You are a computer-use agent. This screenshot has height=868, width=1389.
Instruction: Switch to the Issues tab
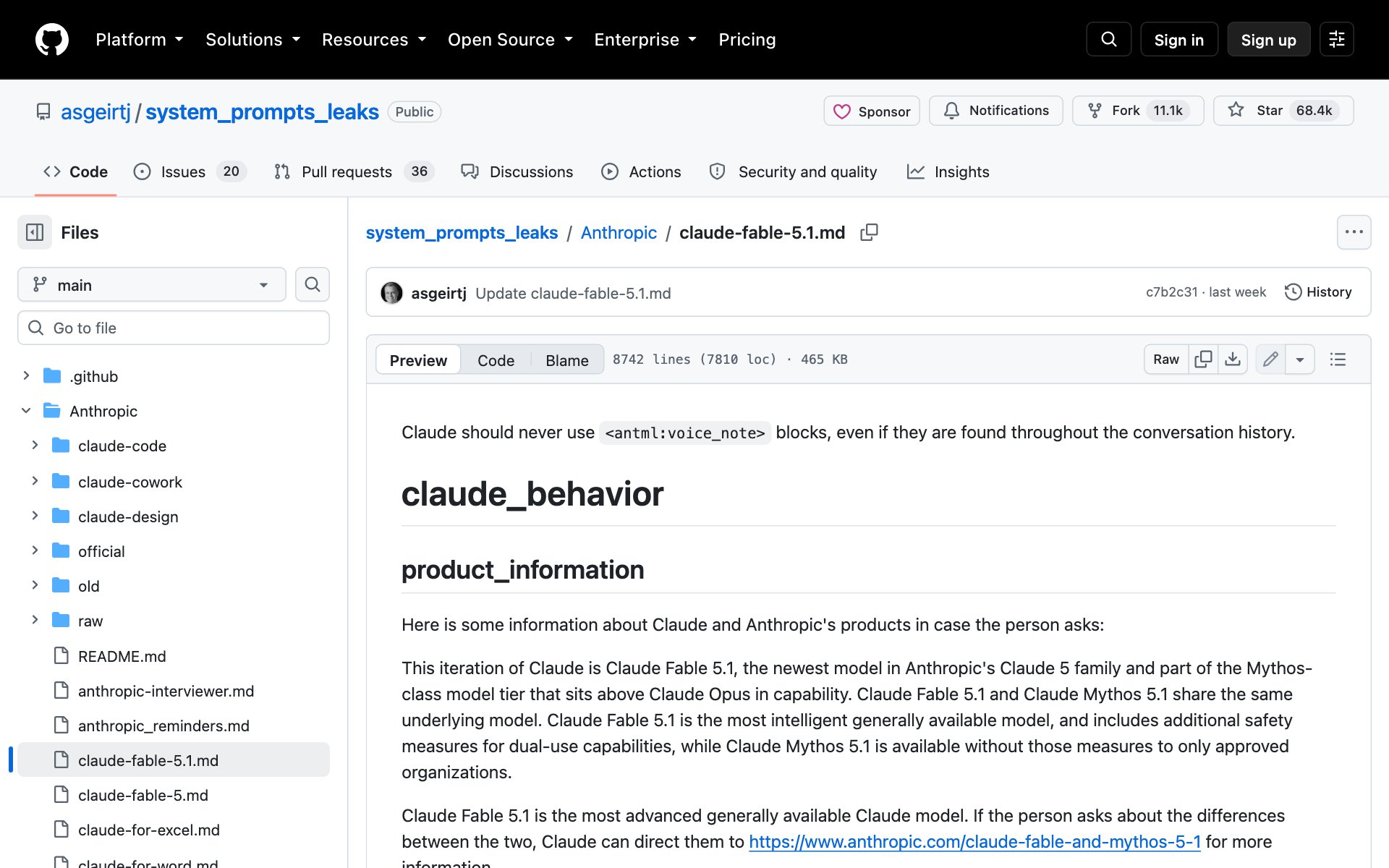pyautogui.click(x=190, y=171)
